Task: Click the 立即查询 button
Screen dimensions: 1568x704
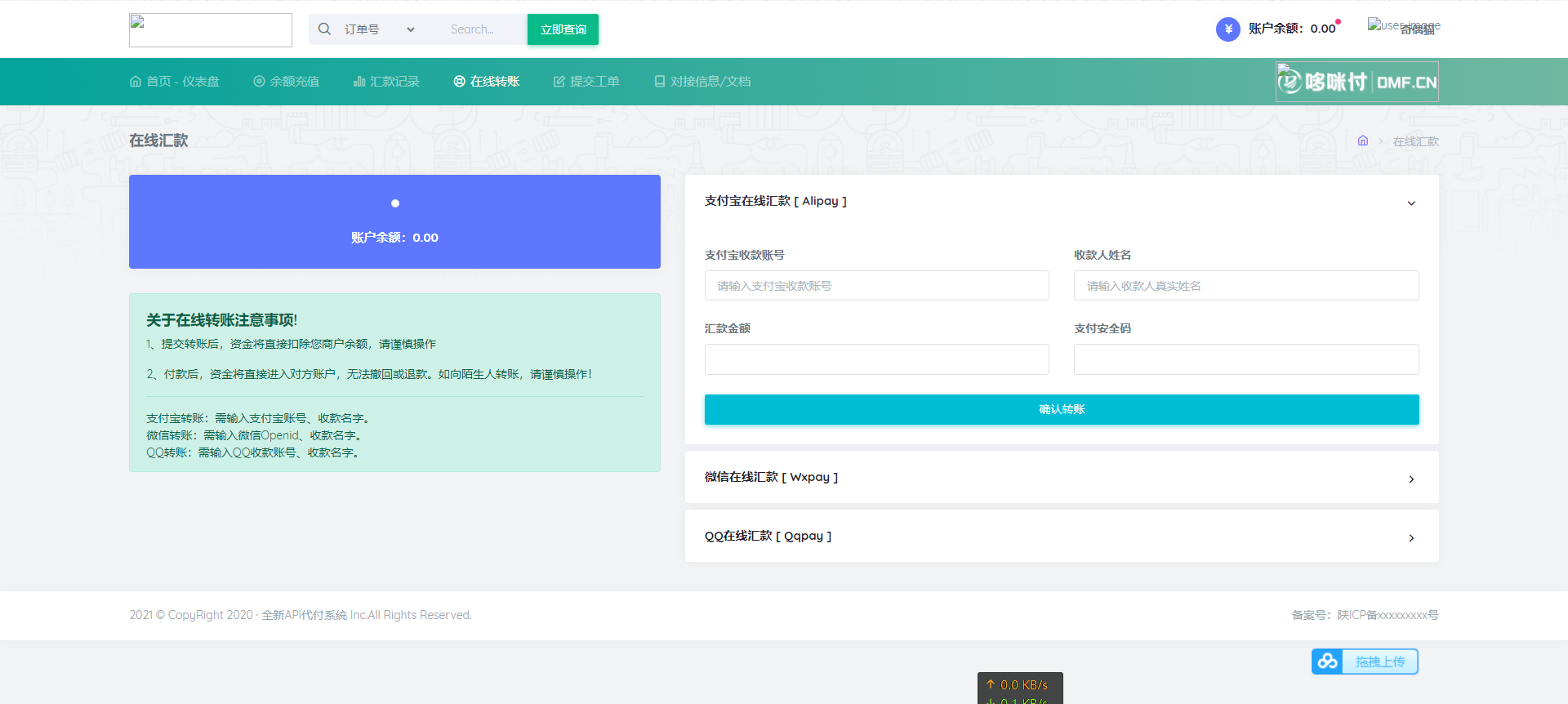Action: (x=563, y=29)
